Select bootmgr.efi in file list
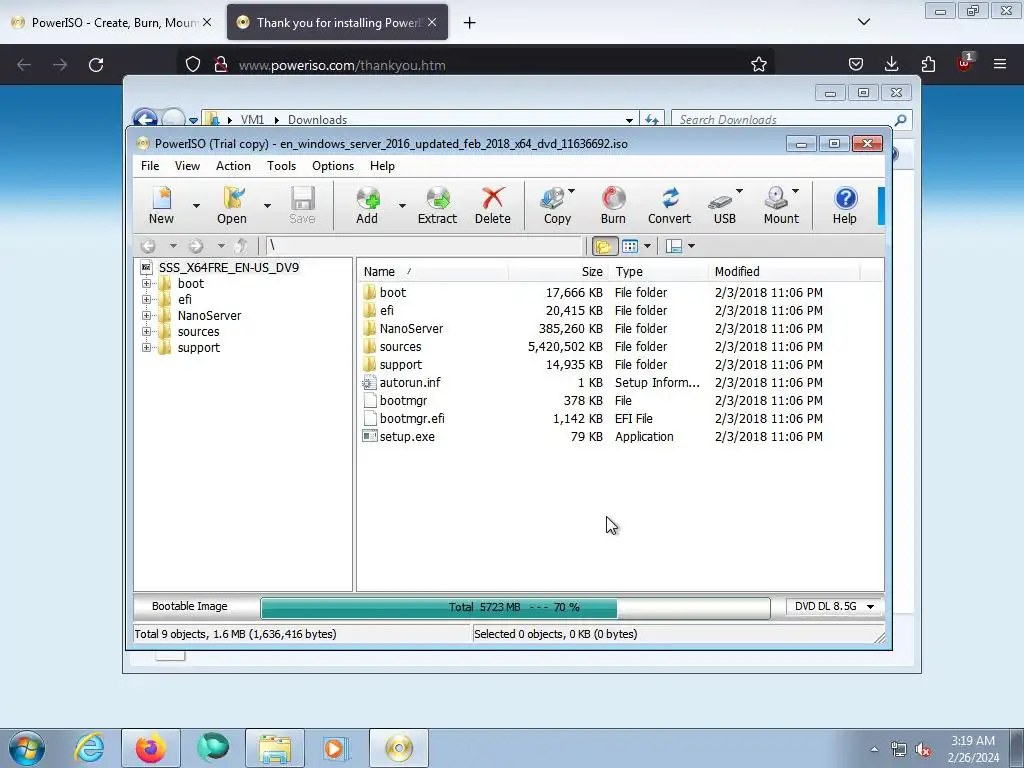The width and height of the screenshot is (1024, 768). (x=412, y=419)
